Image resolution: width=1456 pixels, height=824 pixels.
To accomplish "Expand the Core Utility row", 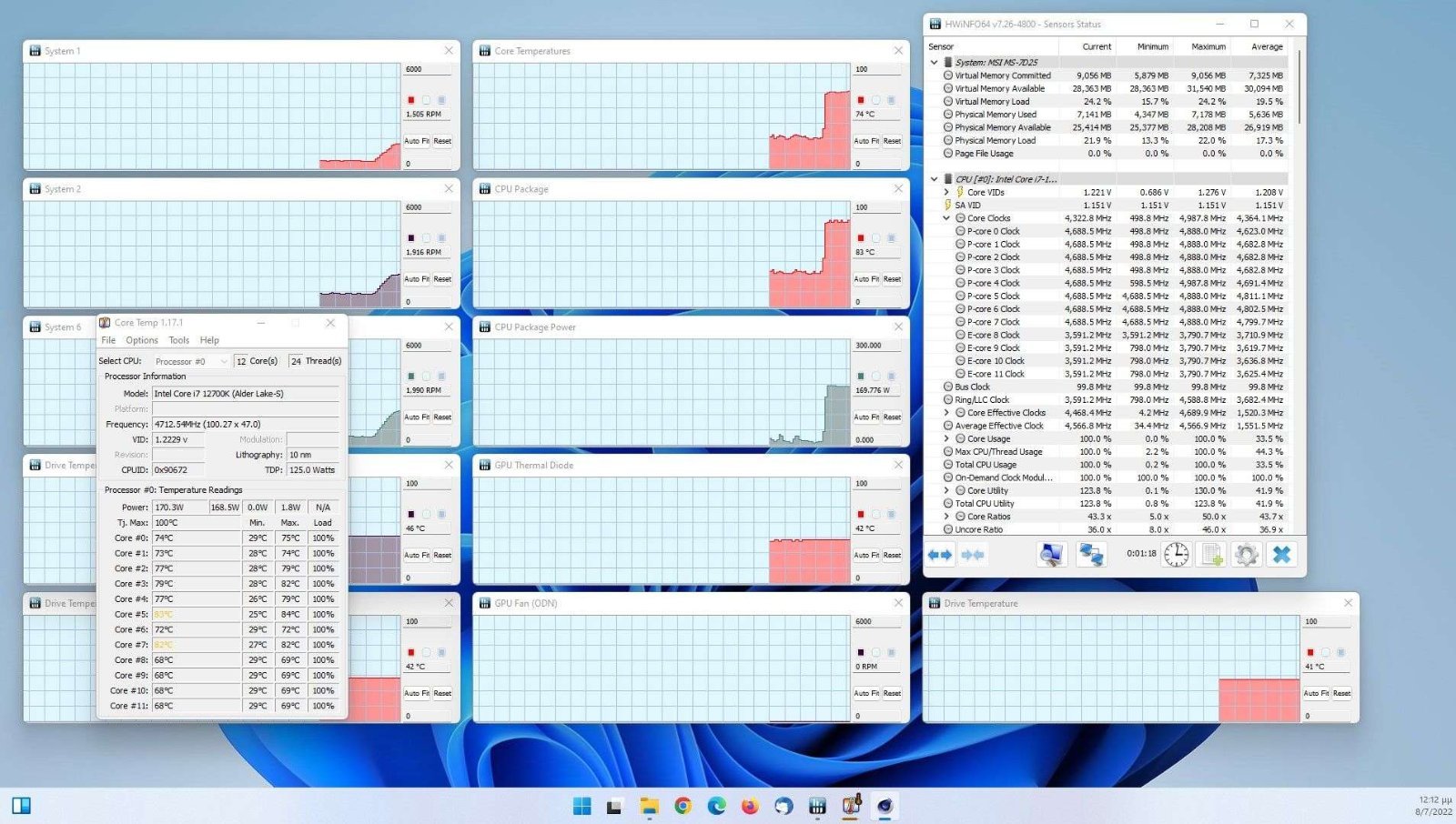I will coord(946,490).
